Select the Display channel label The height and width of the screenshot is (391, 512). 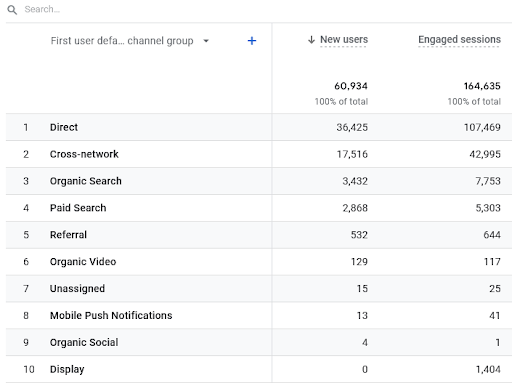coord(67,369)
